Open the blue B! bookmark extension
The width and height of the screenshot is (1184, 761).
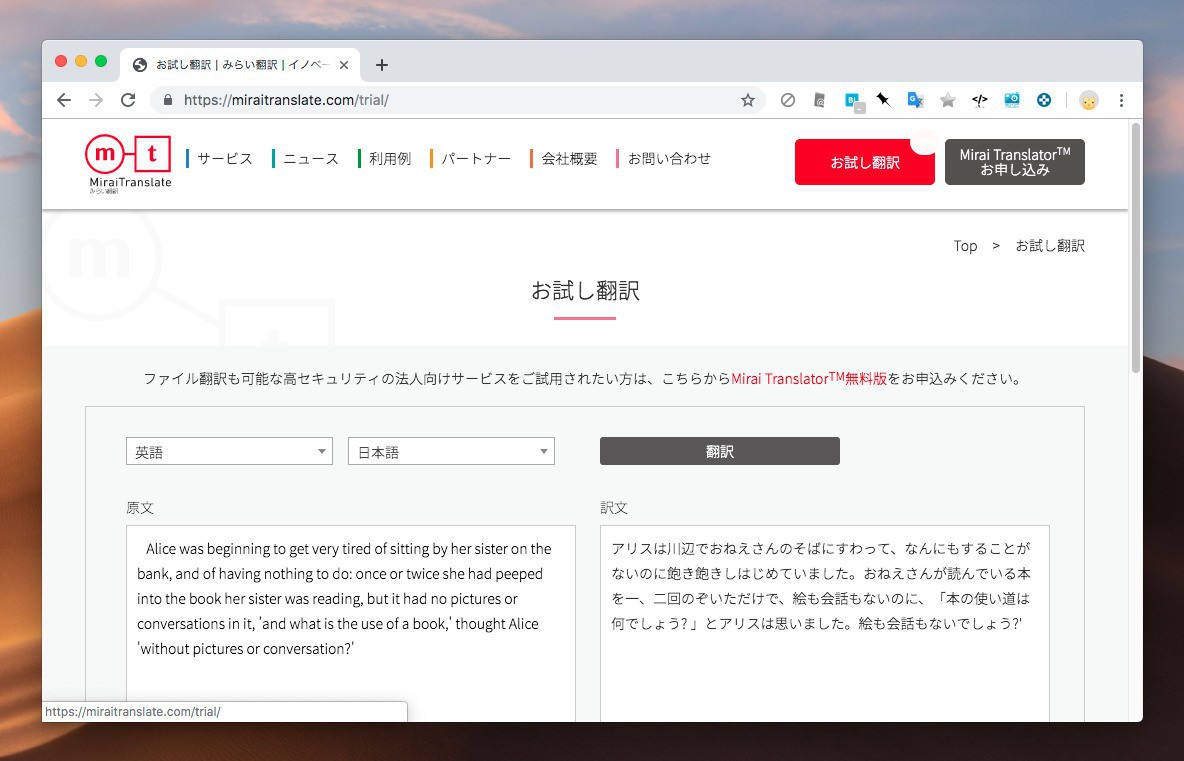[x=853, y=101]
